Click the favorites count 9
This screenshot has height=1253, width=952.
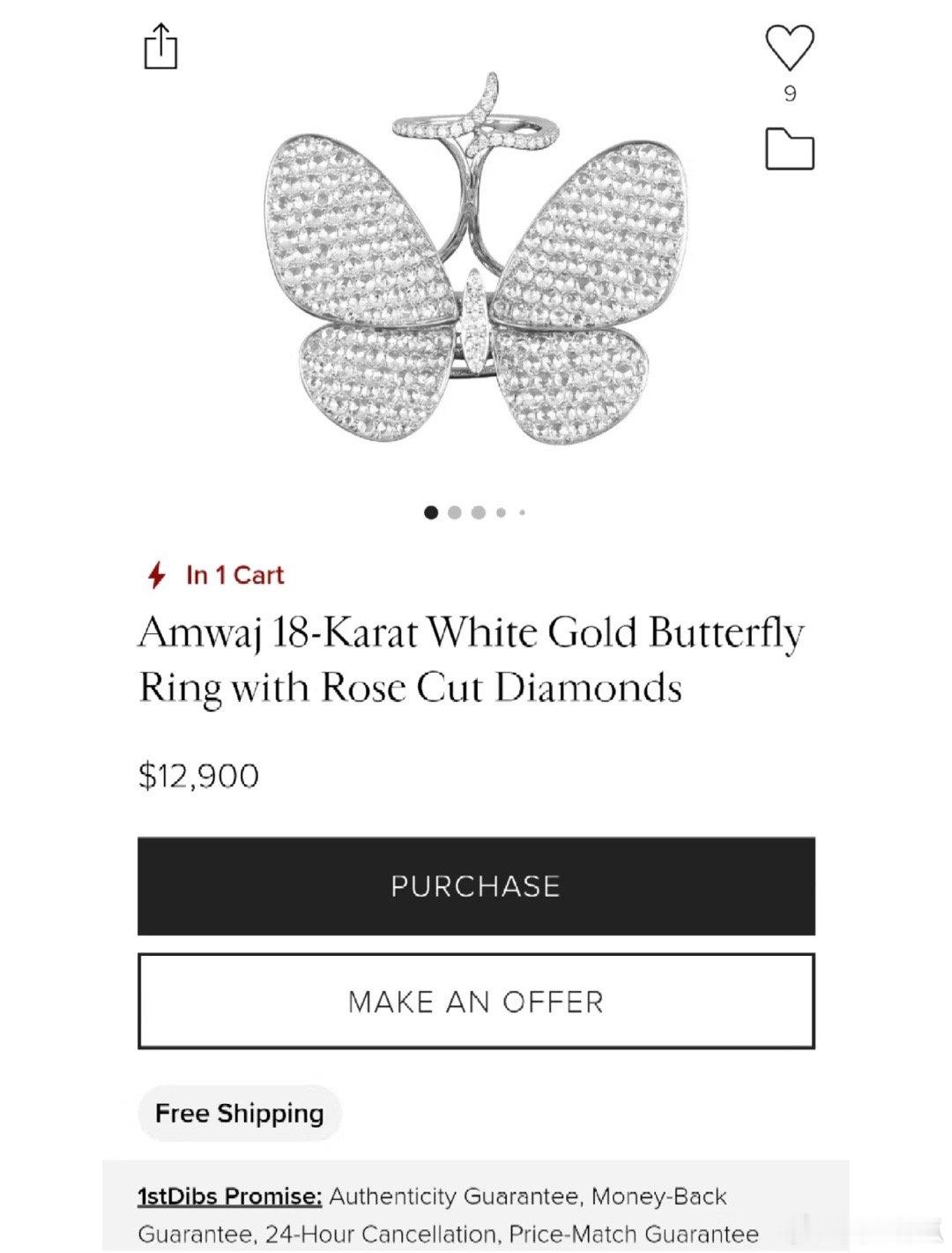[790, 93]
